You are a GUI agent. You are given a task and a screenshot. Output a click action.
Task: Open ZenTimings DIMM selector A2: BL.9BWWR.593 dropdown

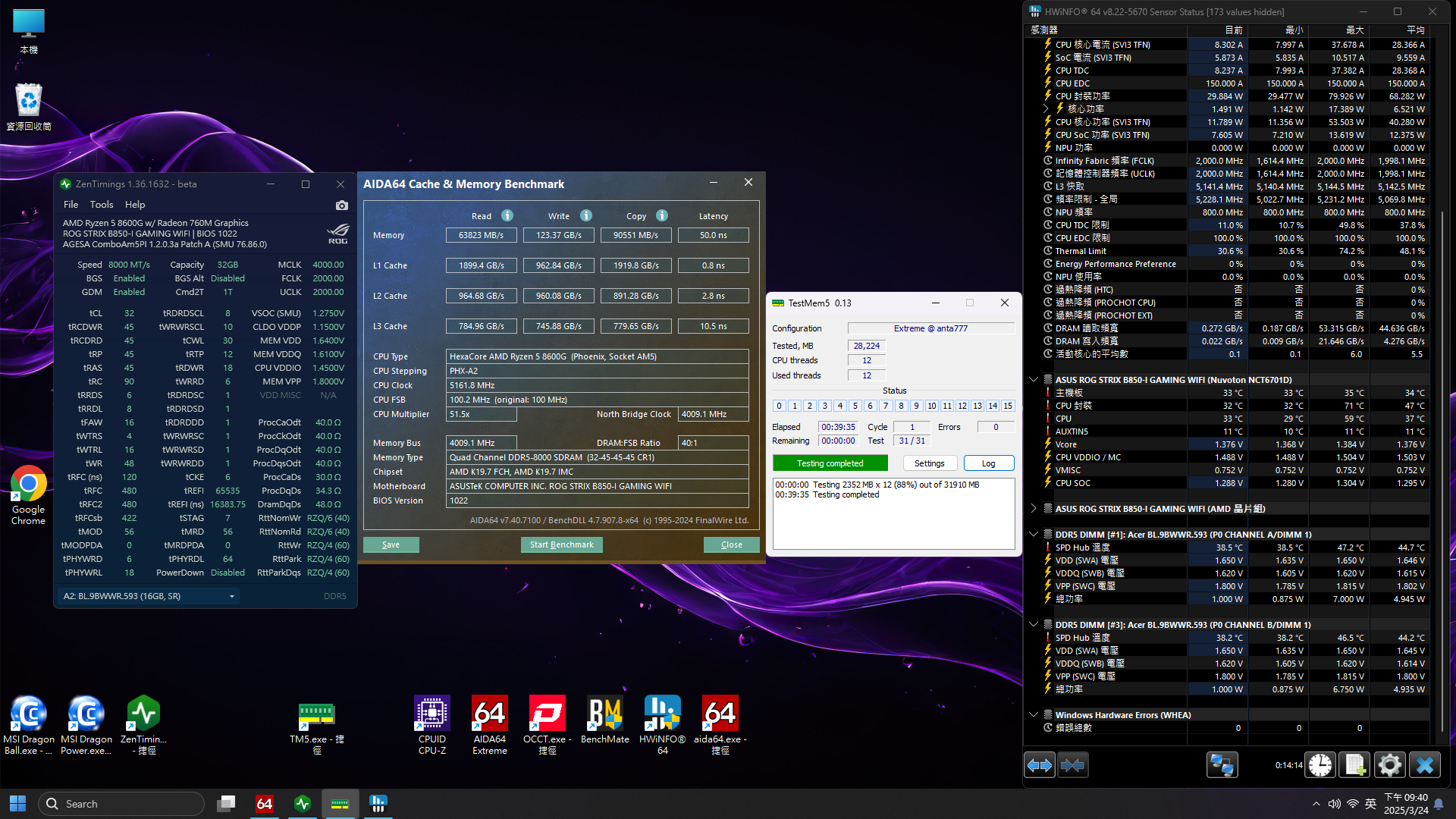tap(149, 596)
